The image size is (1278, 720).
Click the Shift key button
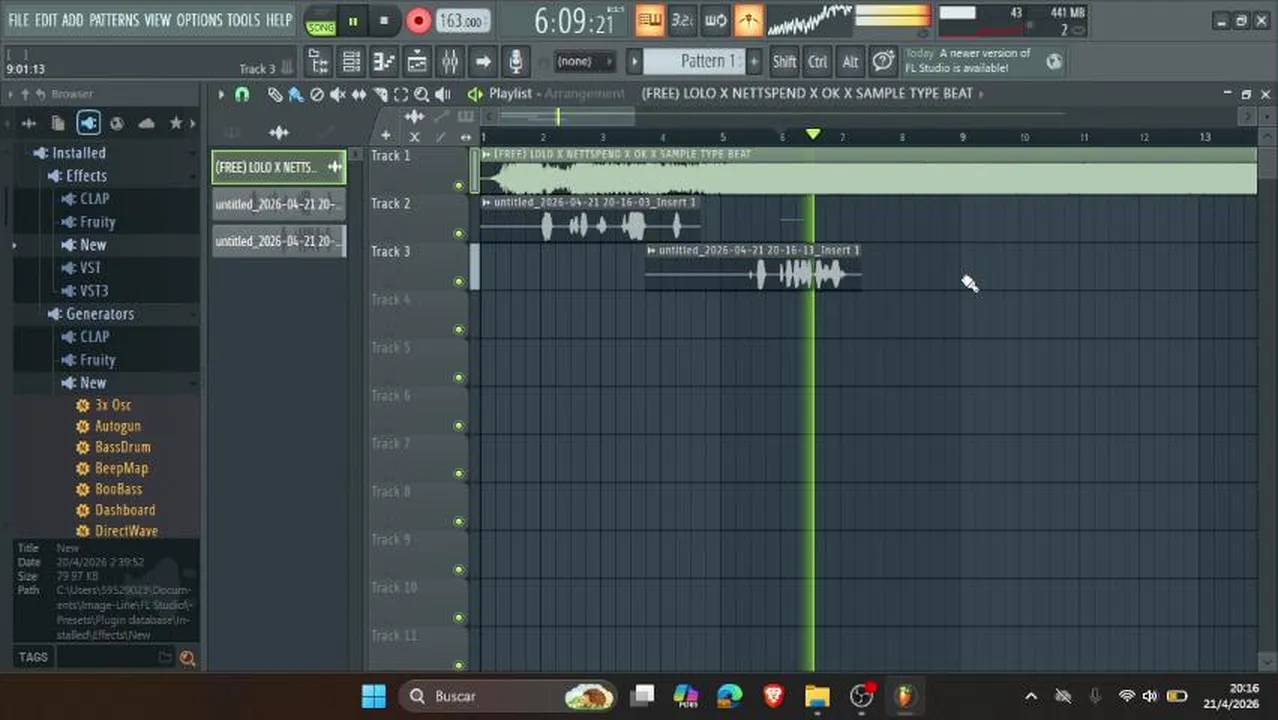pyautogui.click(x=784, y=62)
